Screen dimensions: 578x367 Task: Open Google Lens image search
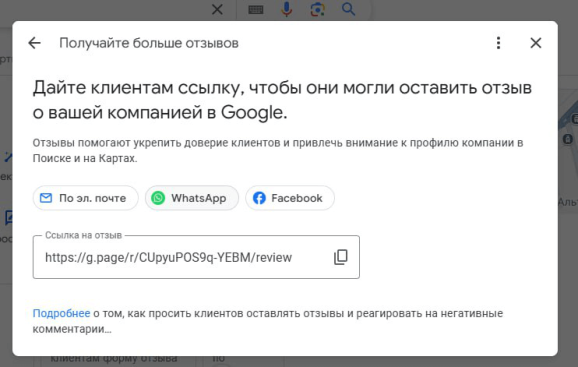(317, 9)
